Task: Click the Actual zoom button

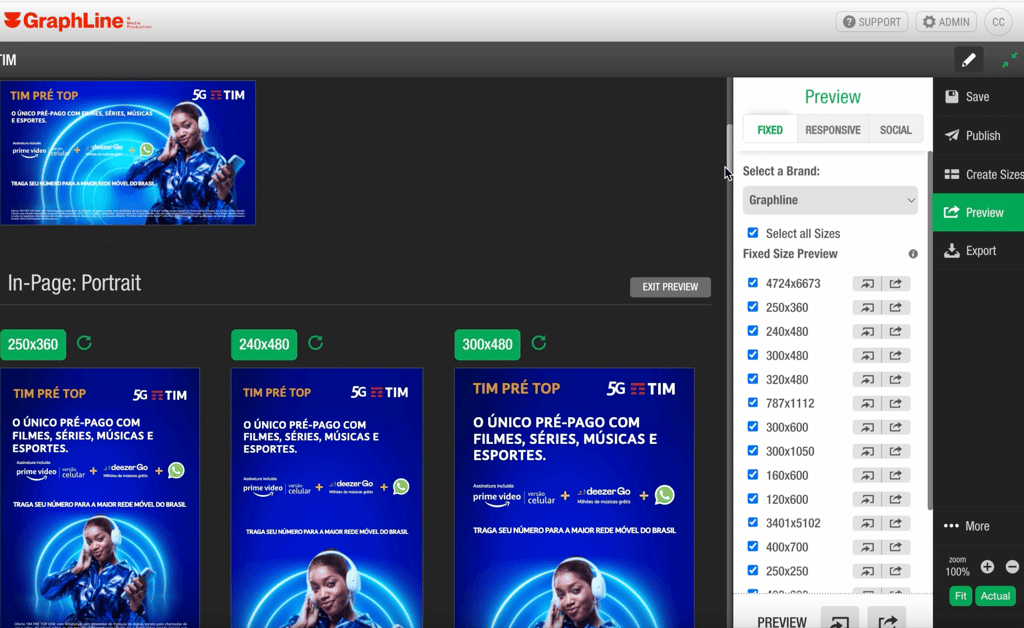Action: 995,596
